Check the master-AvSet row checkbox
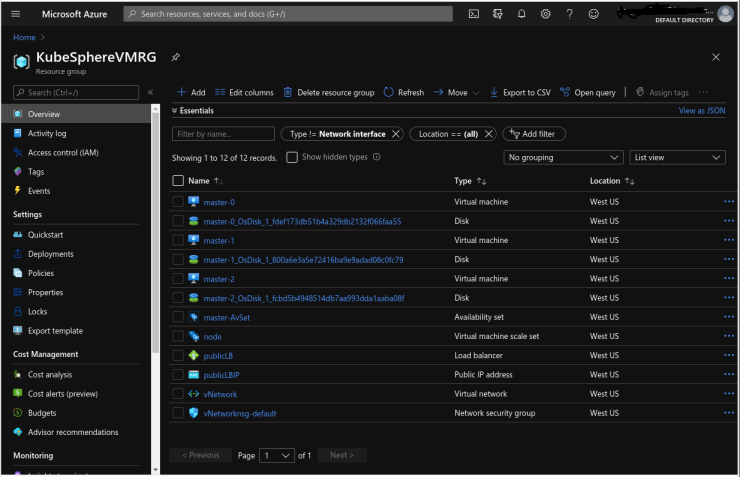This screenshot has width=740, height=477. click(x=178, y=317)
